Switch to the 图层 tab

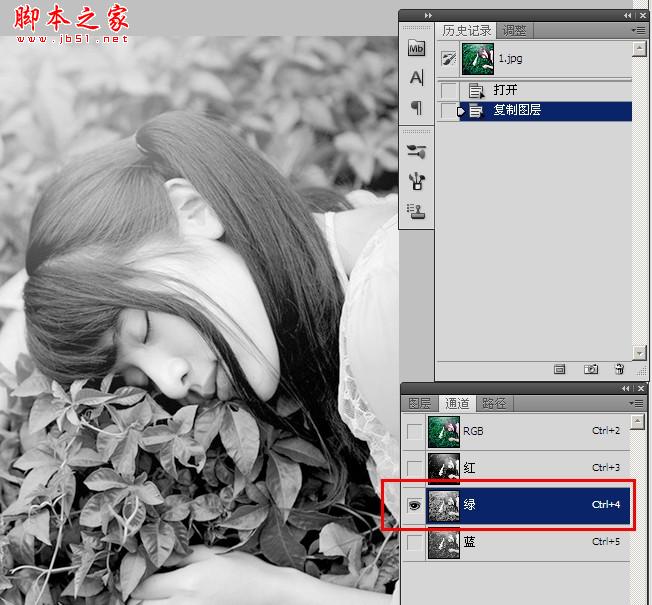[x=420, y=403]
